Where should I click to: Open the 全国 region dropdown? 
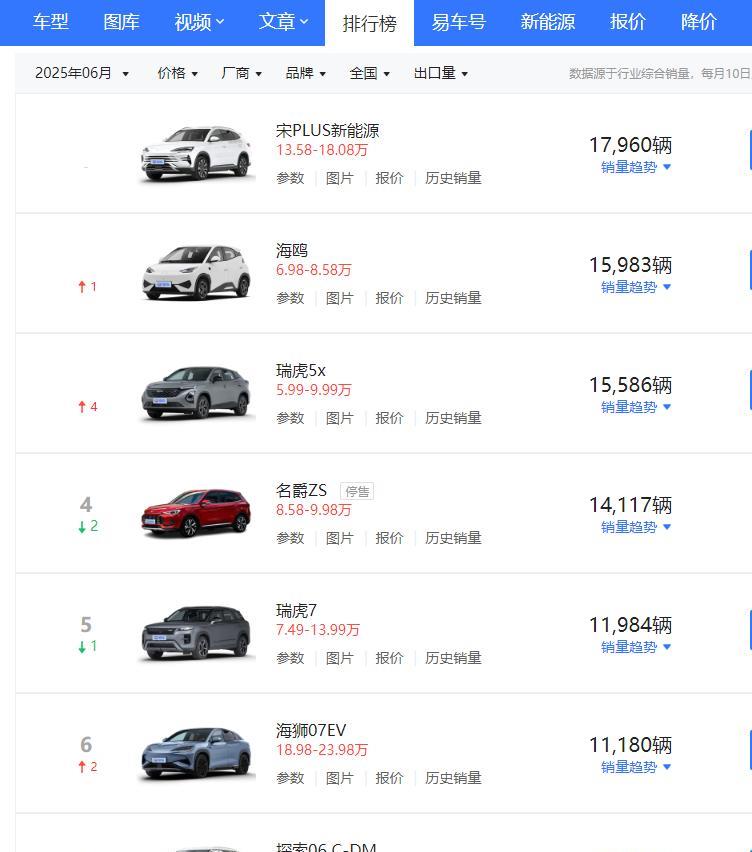pos(369,73)
